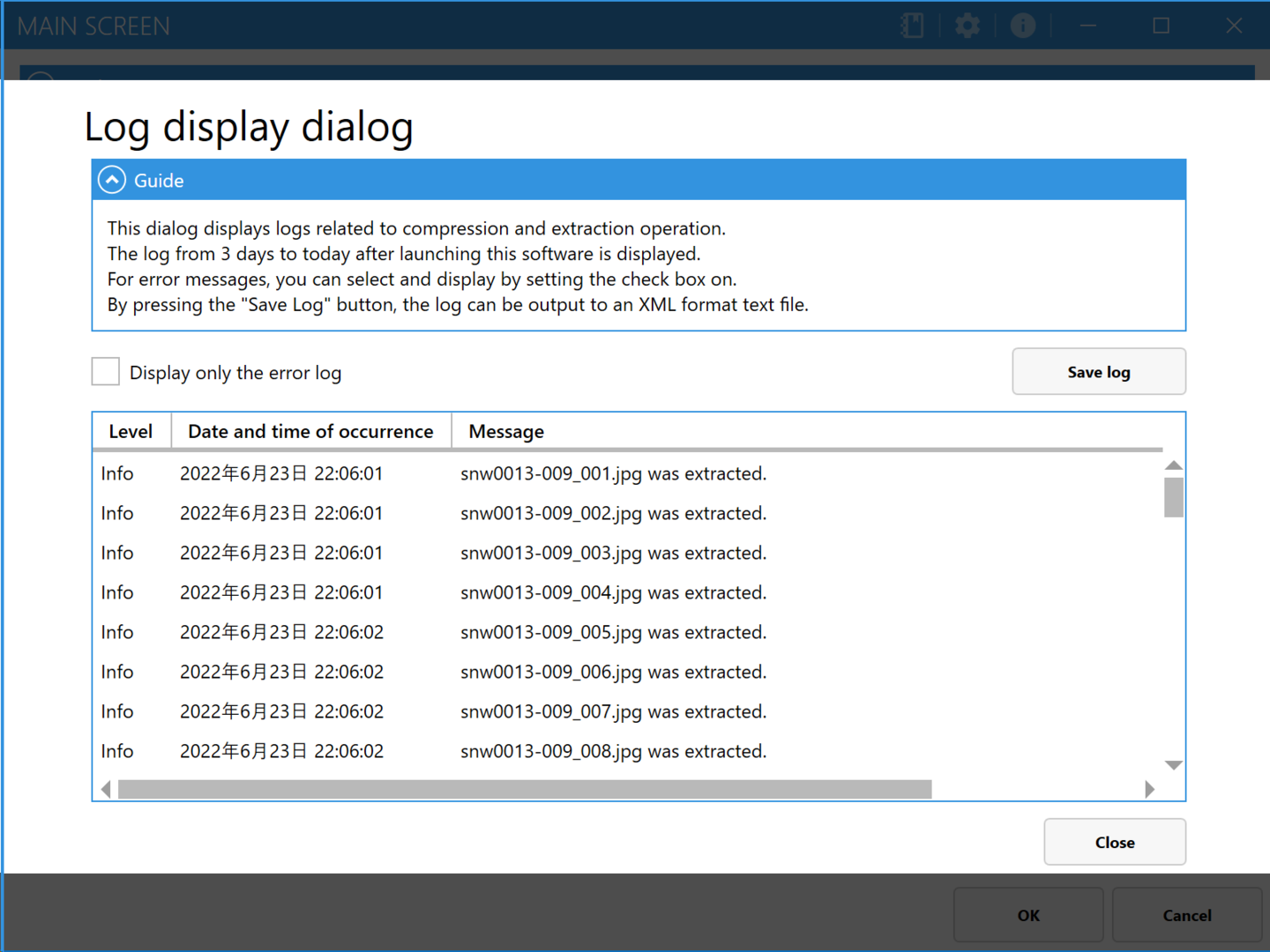The height and width of the screenshot is (952, 1270).
Task: Select the snw0013-009_001.jpg log row
Action: point(612,474)
